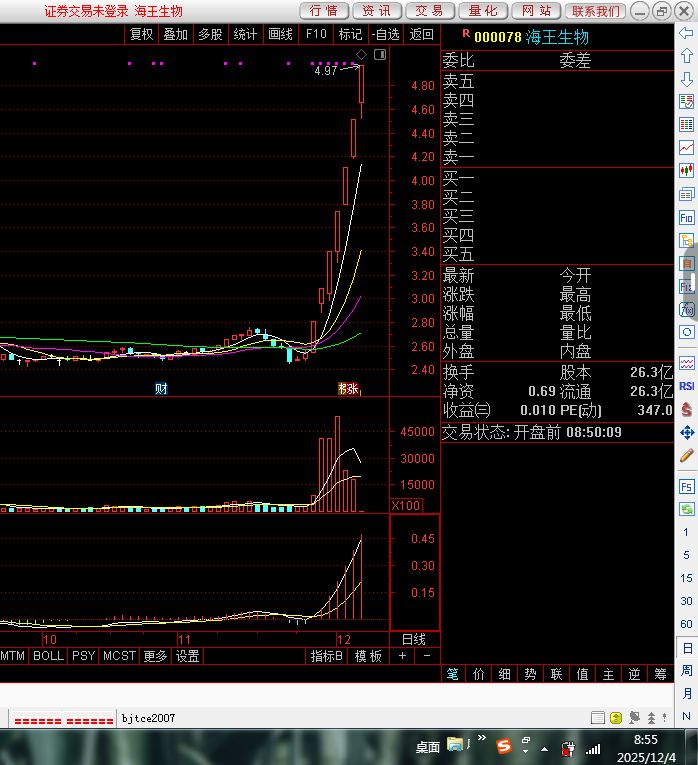Open the F10 company info sidebar icon
Image resolution: width=698 pixels, height=765 pixels.
click(686, 218)
